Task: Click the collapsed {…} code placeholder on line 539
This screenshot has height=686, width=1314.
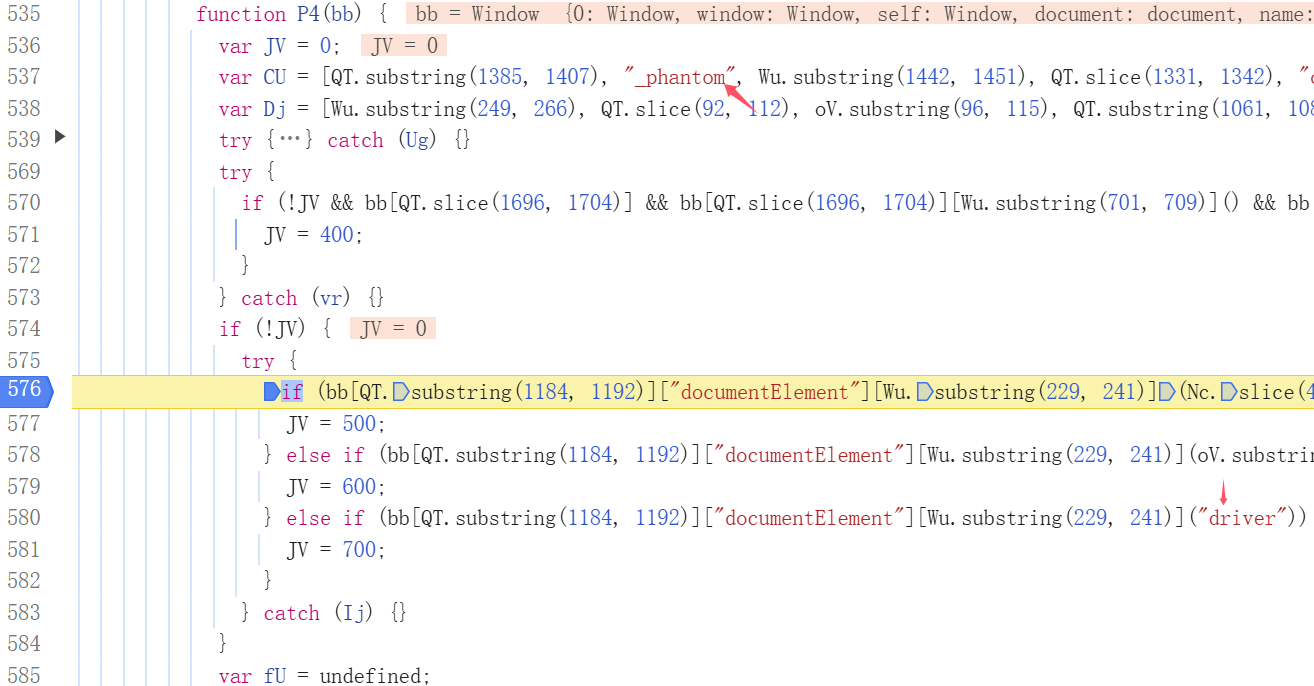Action: tap(291, 140)
